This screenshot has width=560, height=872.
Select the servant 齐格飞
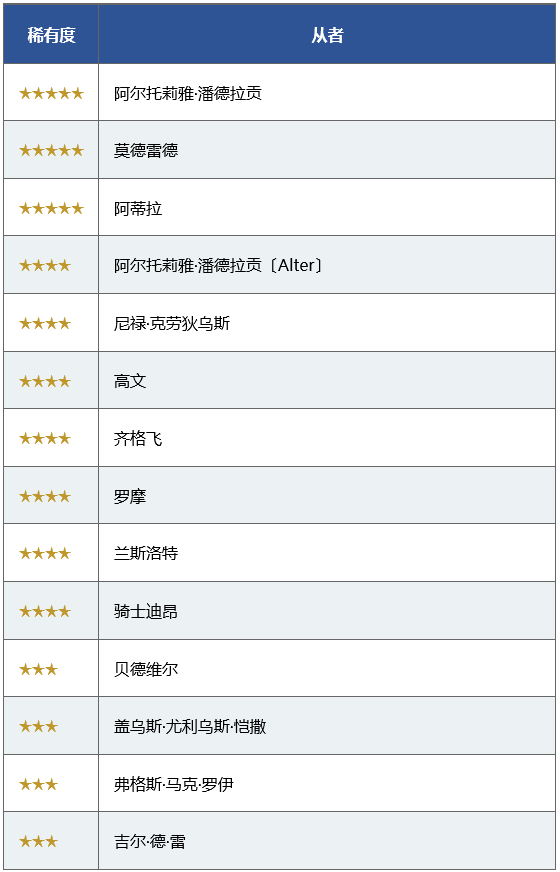coord(138,439)
